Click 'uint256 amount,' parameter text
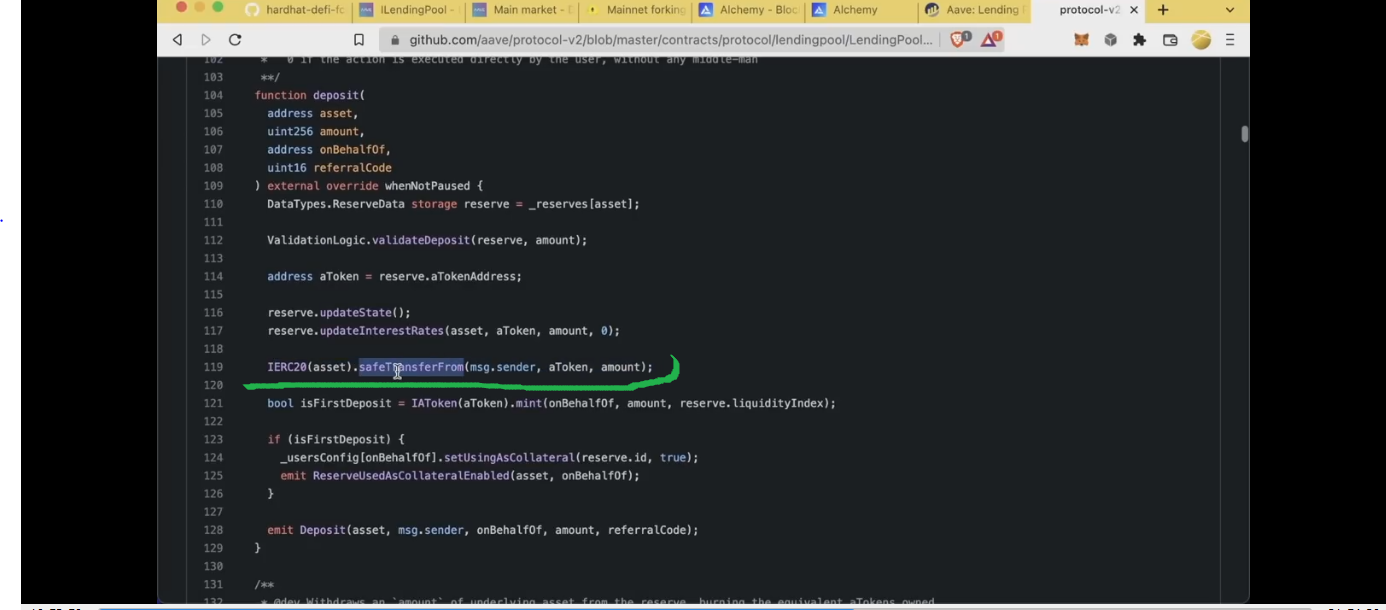The width and height of the screenshot is (1386, 610). (x=316, y=132)
